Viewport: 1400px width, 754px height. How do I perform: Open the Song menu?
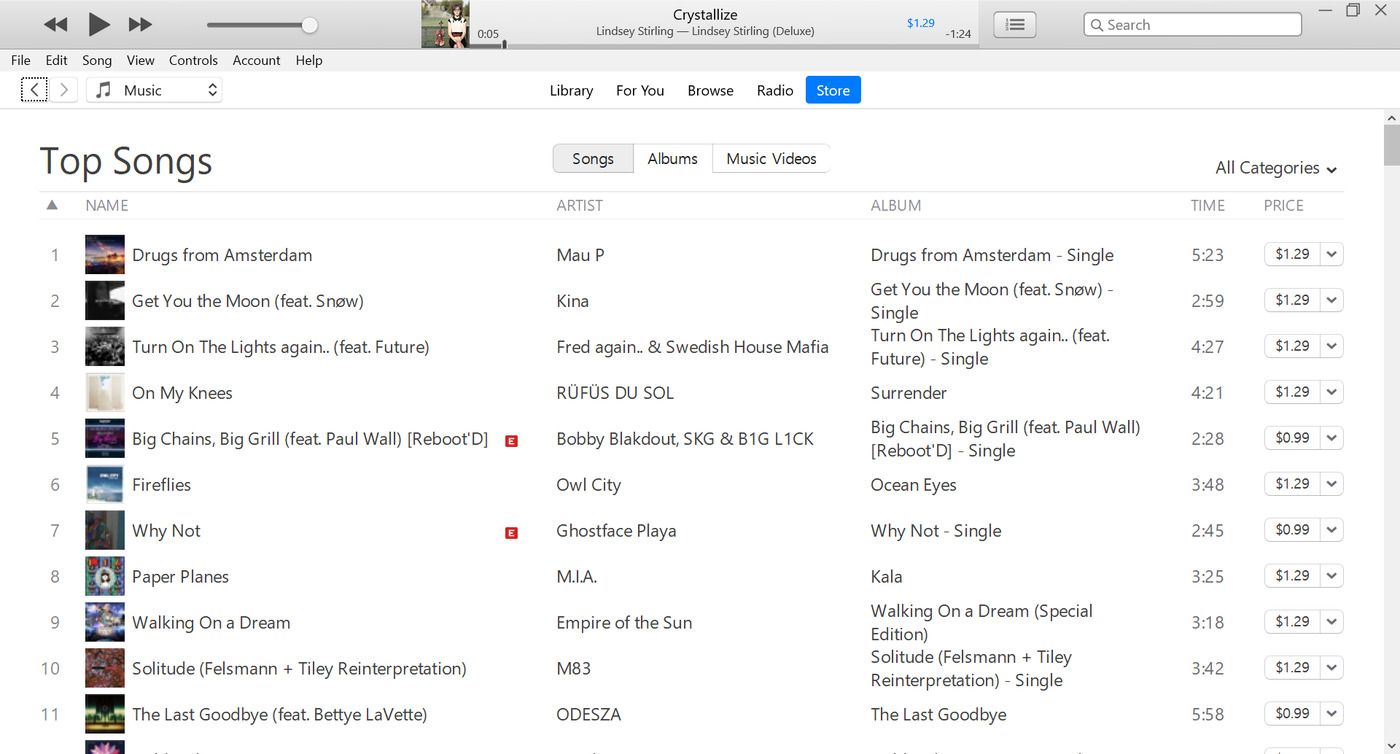[x=97, y=60]
